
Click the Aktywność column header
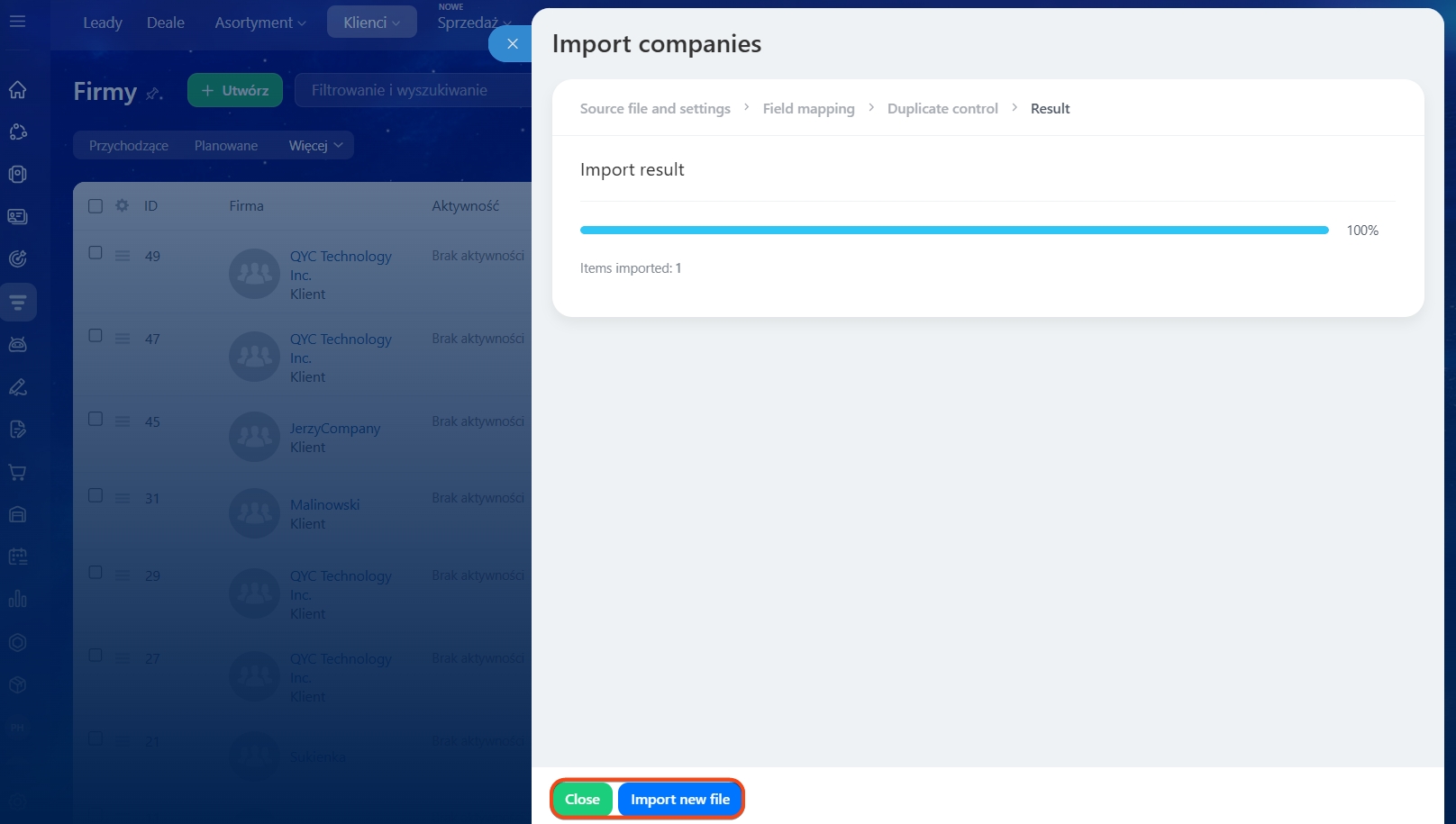coord(465,206)
